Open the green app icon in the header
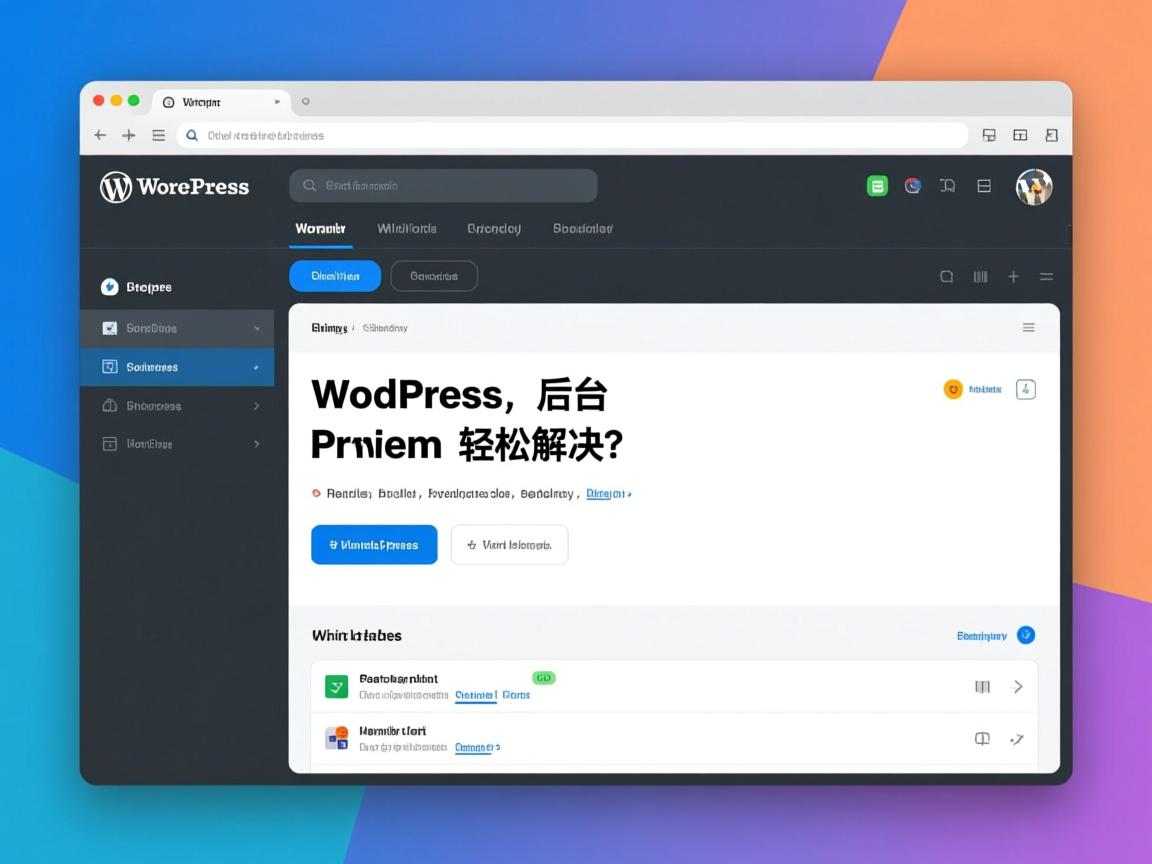 (877, 185)
